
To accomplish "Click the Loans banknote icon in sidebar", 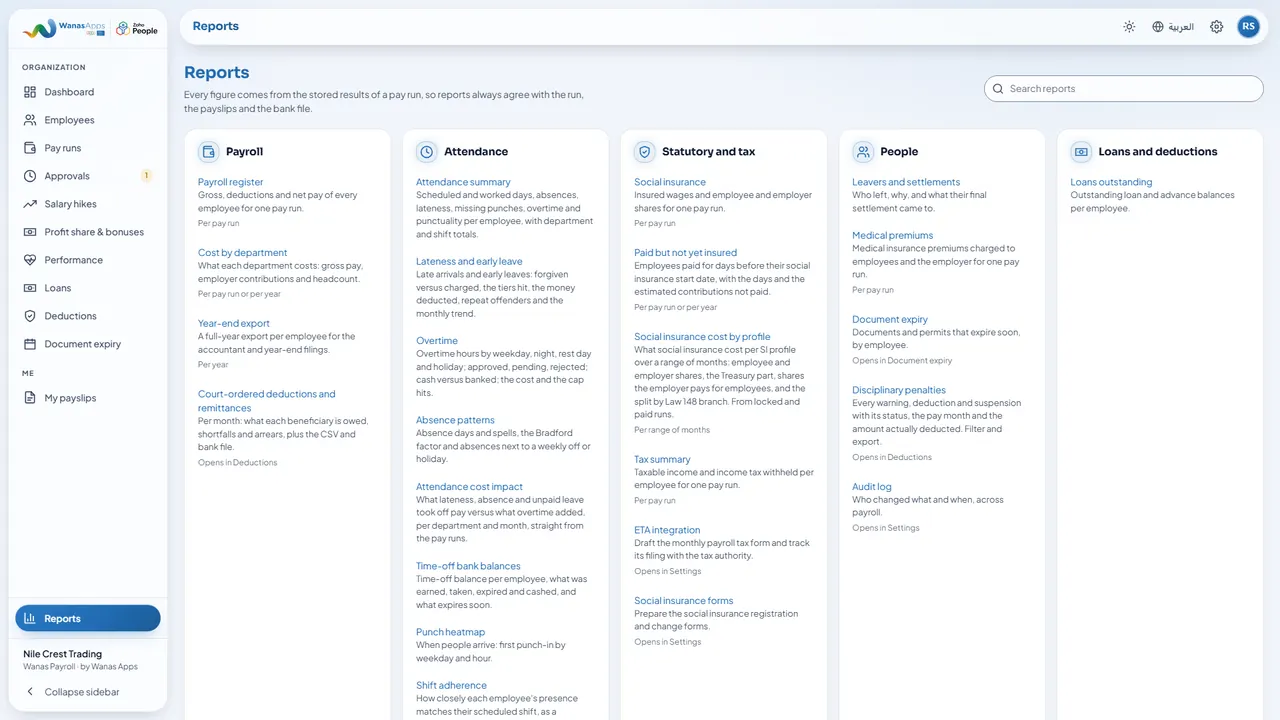I will coord(30,288).
